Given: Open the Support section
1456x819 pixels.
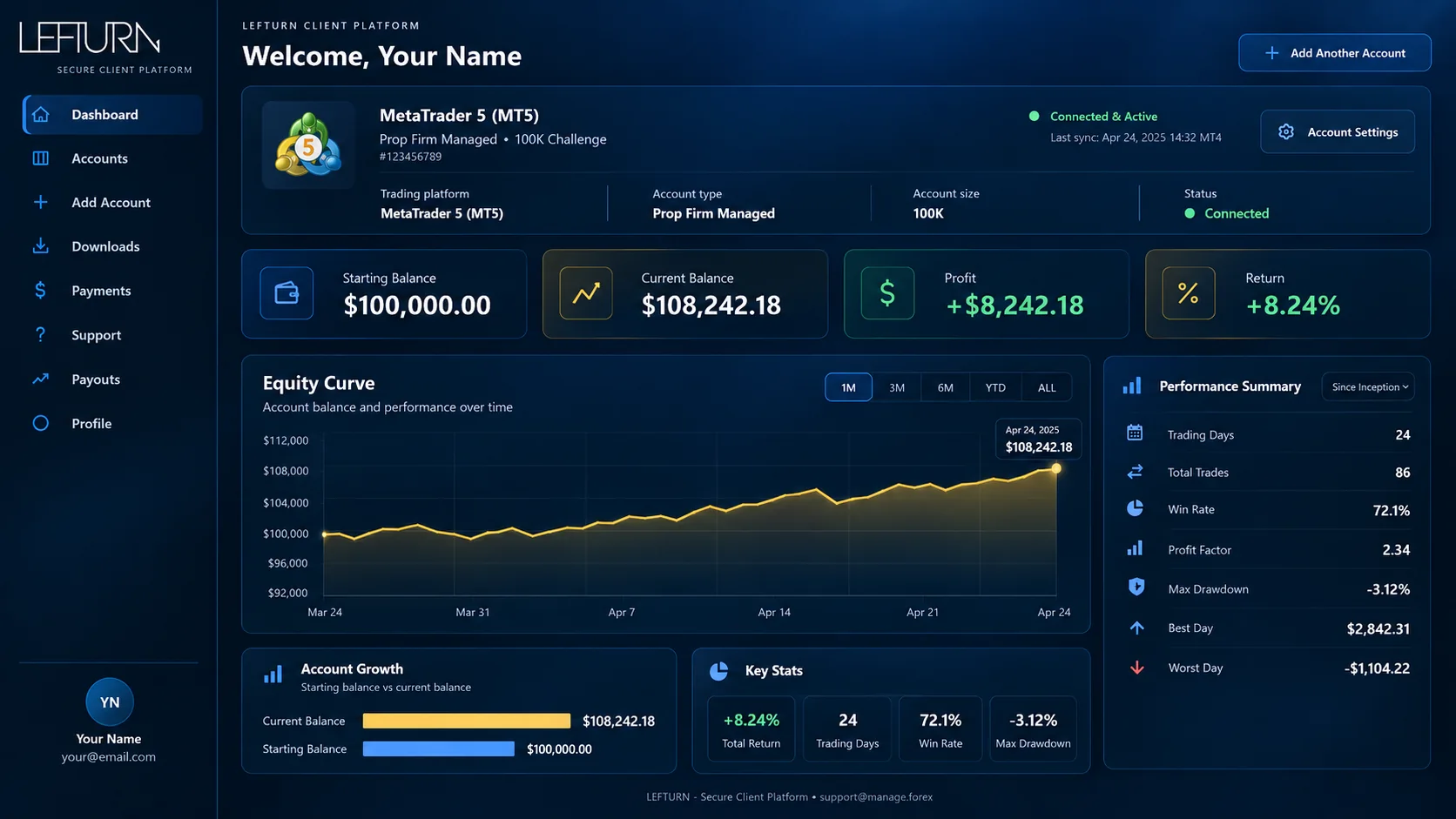Looking at the screenshot, I should 112,335.
